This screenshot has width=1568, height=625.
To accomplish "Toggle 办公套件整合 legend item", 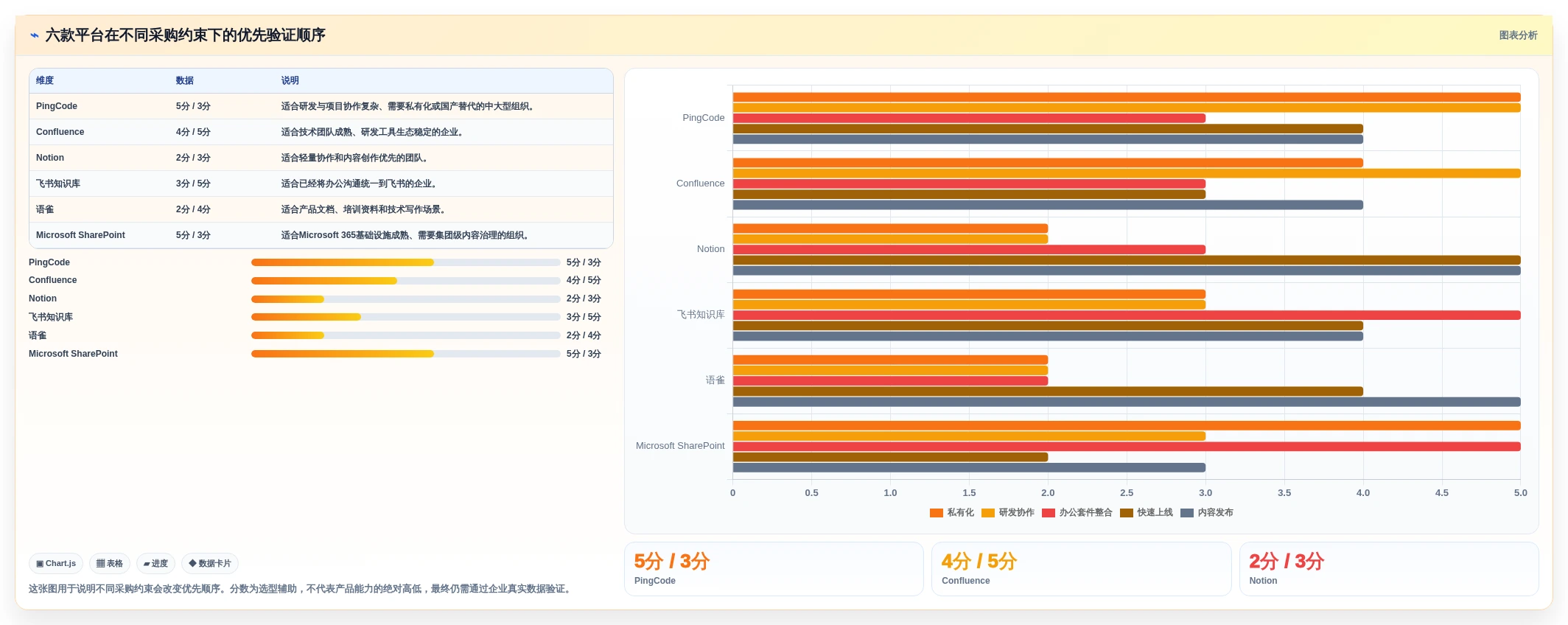I will [x=1077, y=513].
